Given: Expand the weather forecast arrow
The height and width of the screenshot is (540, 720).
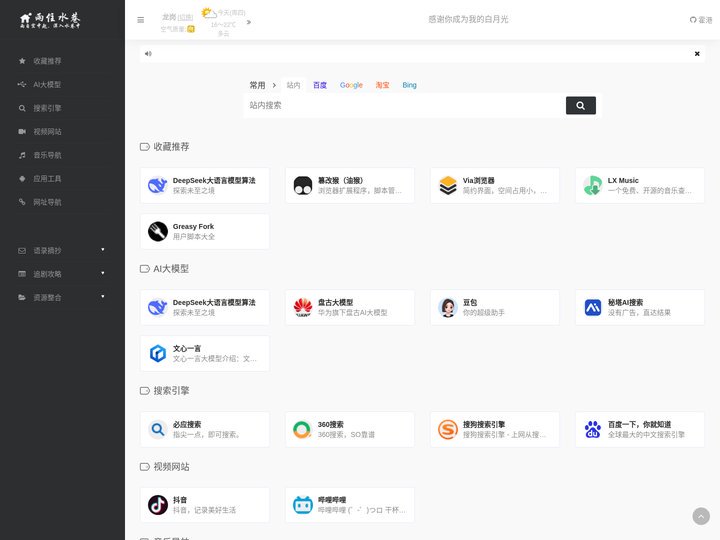Looking at the screenshot, I should 249,22.
